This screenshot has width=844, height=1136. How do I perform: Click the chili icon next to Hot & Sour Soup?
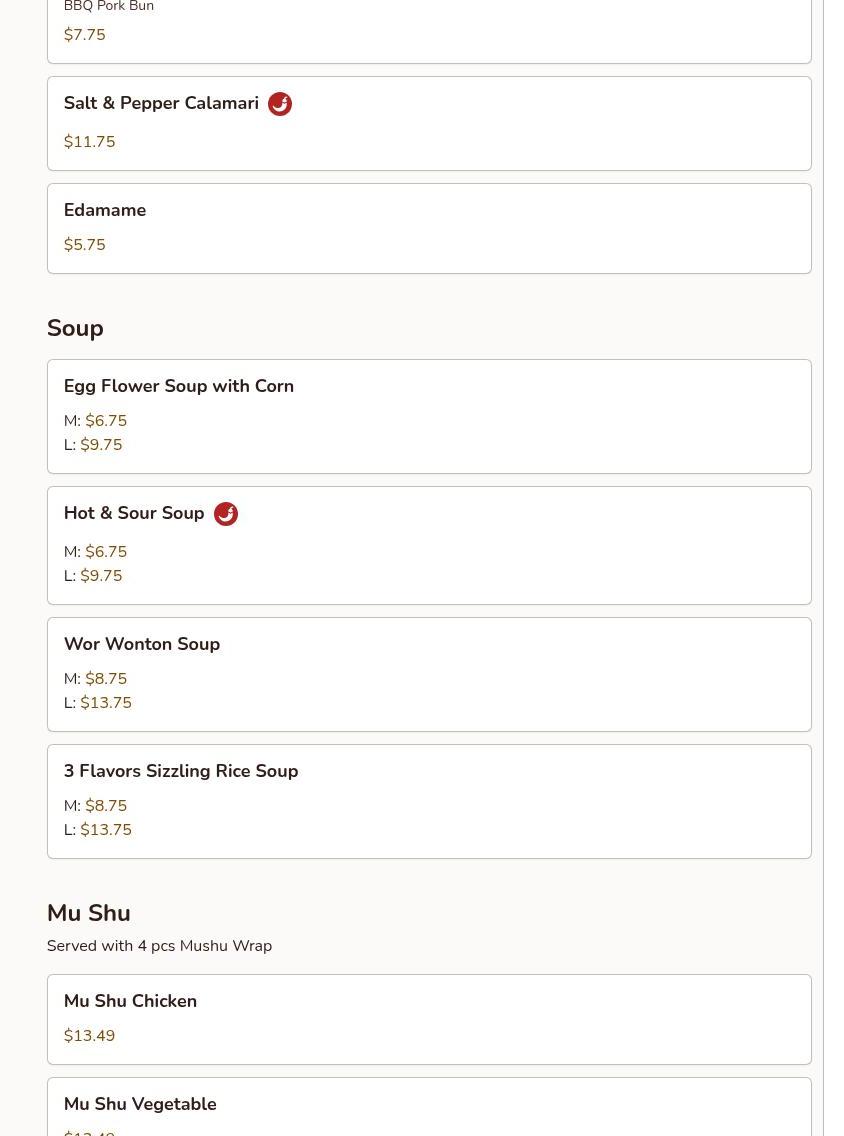226,514
